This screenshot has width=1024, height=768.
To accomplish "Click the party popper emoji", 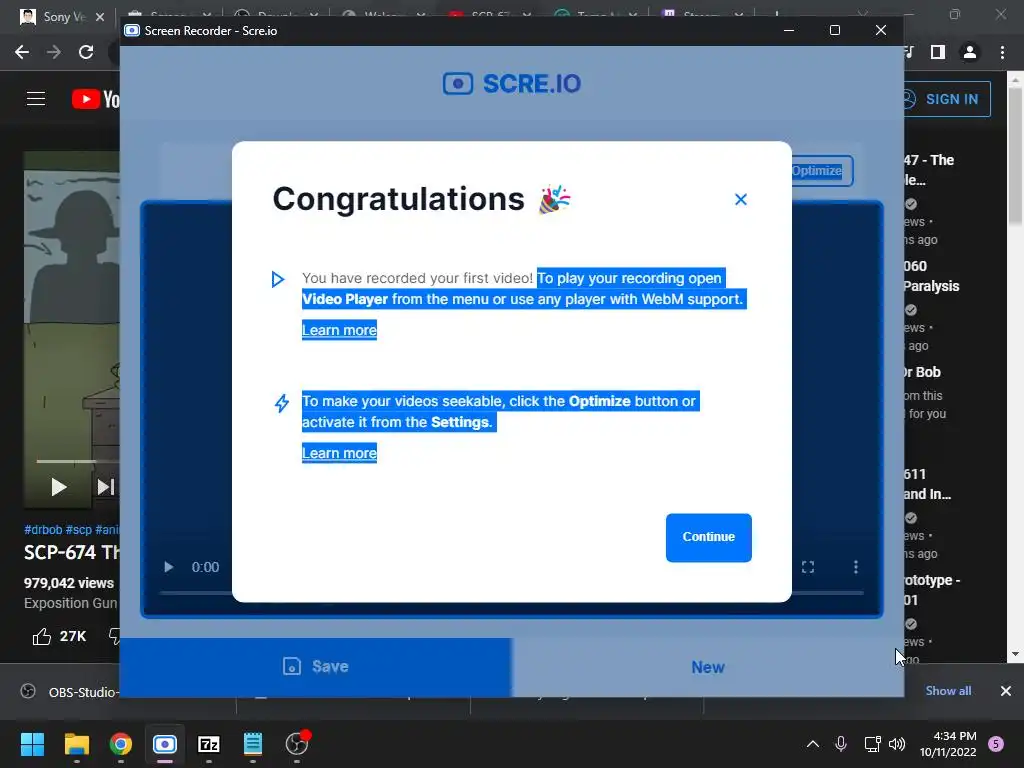I will (x=554, y=199).
